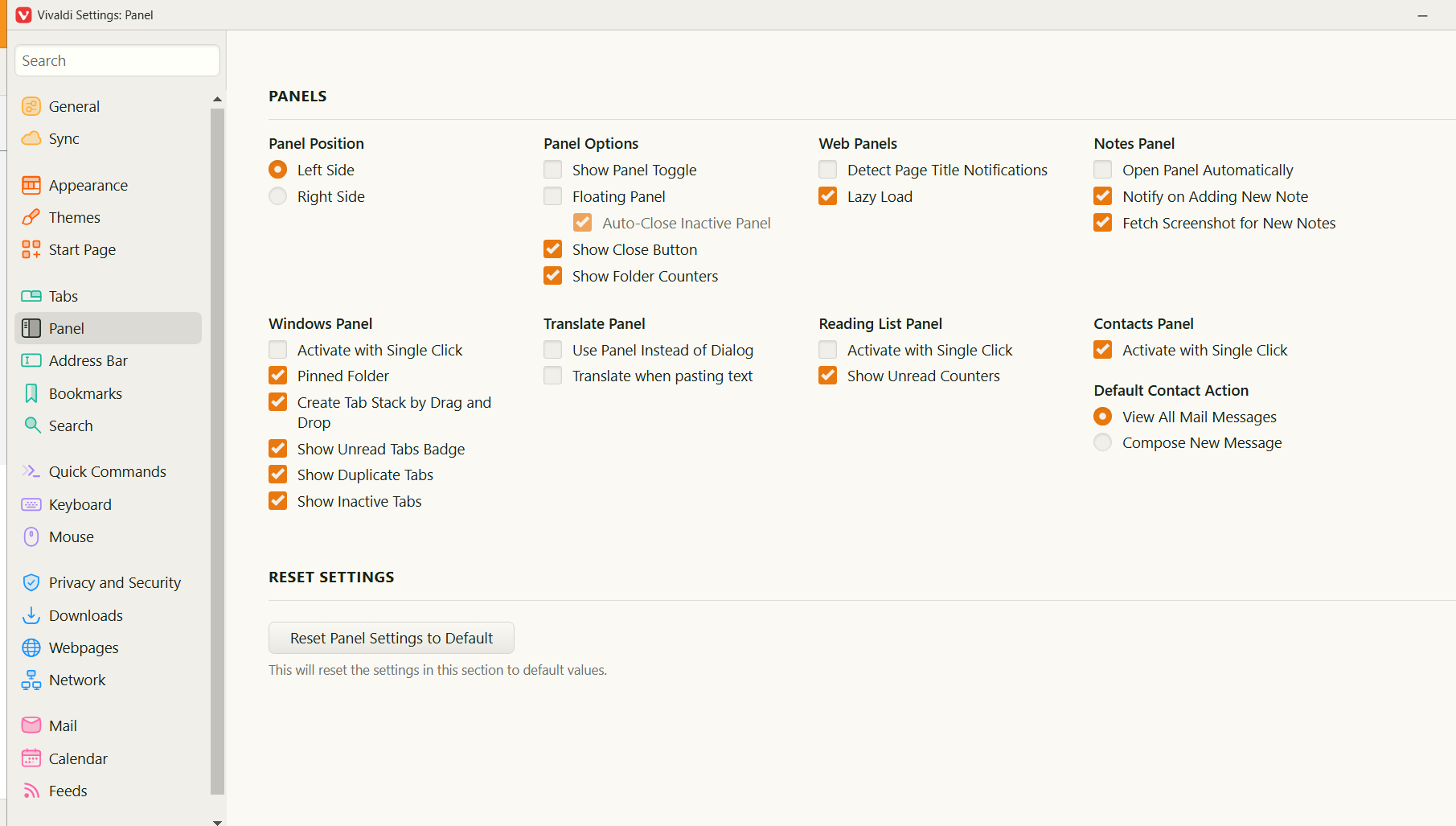
Task: Open the Panel settings category
Action: pyautogui.click(x=109, y=328)
